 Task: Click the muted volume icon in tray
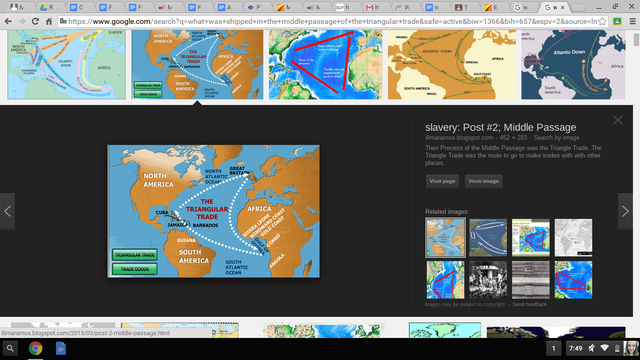(591, 348)
